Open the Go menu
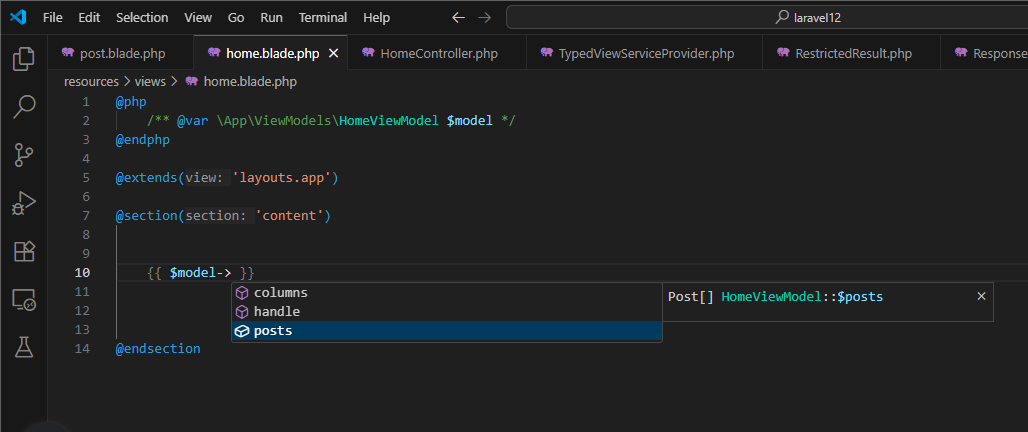 (236, 18)
